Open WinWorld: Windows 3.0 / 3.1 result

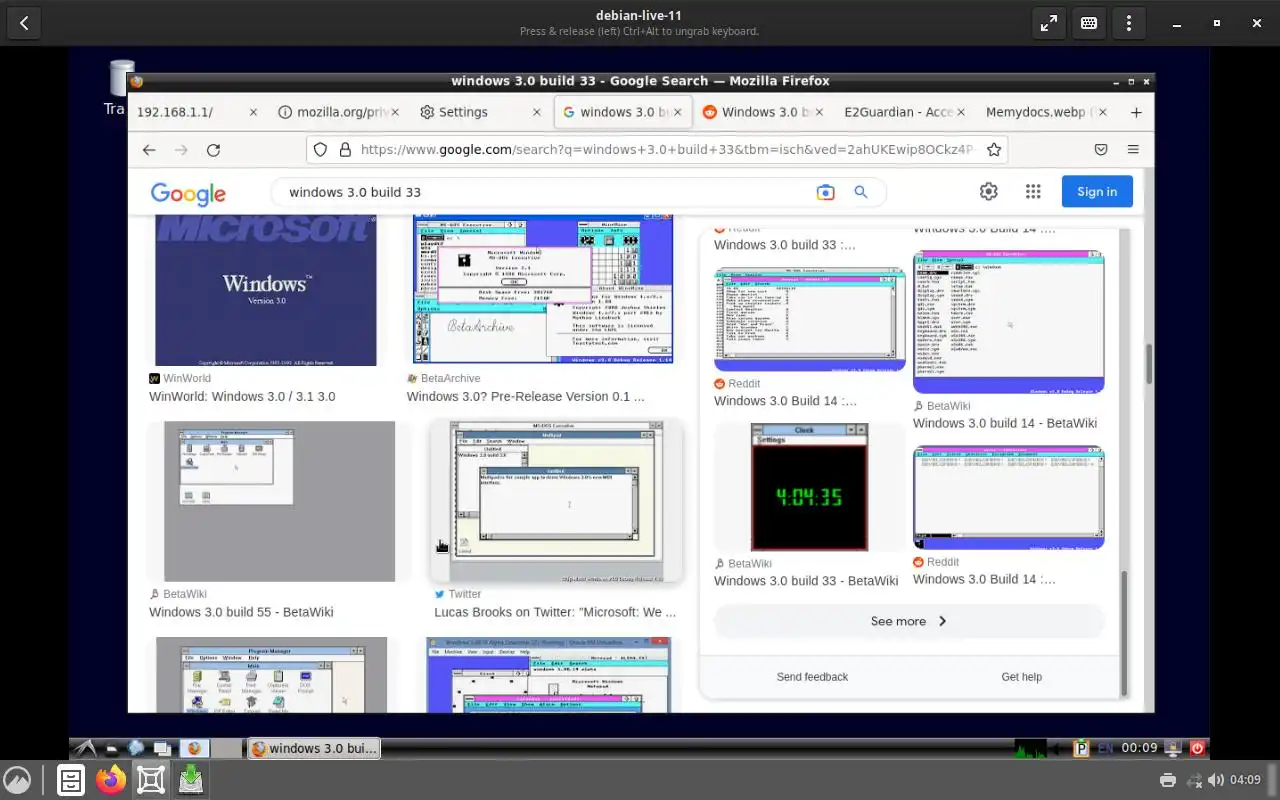pyautogui.click(x=242, y=396)
